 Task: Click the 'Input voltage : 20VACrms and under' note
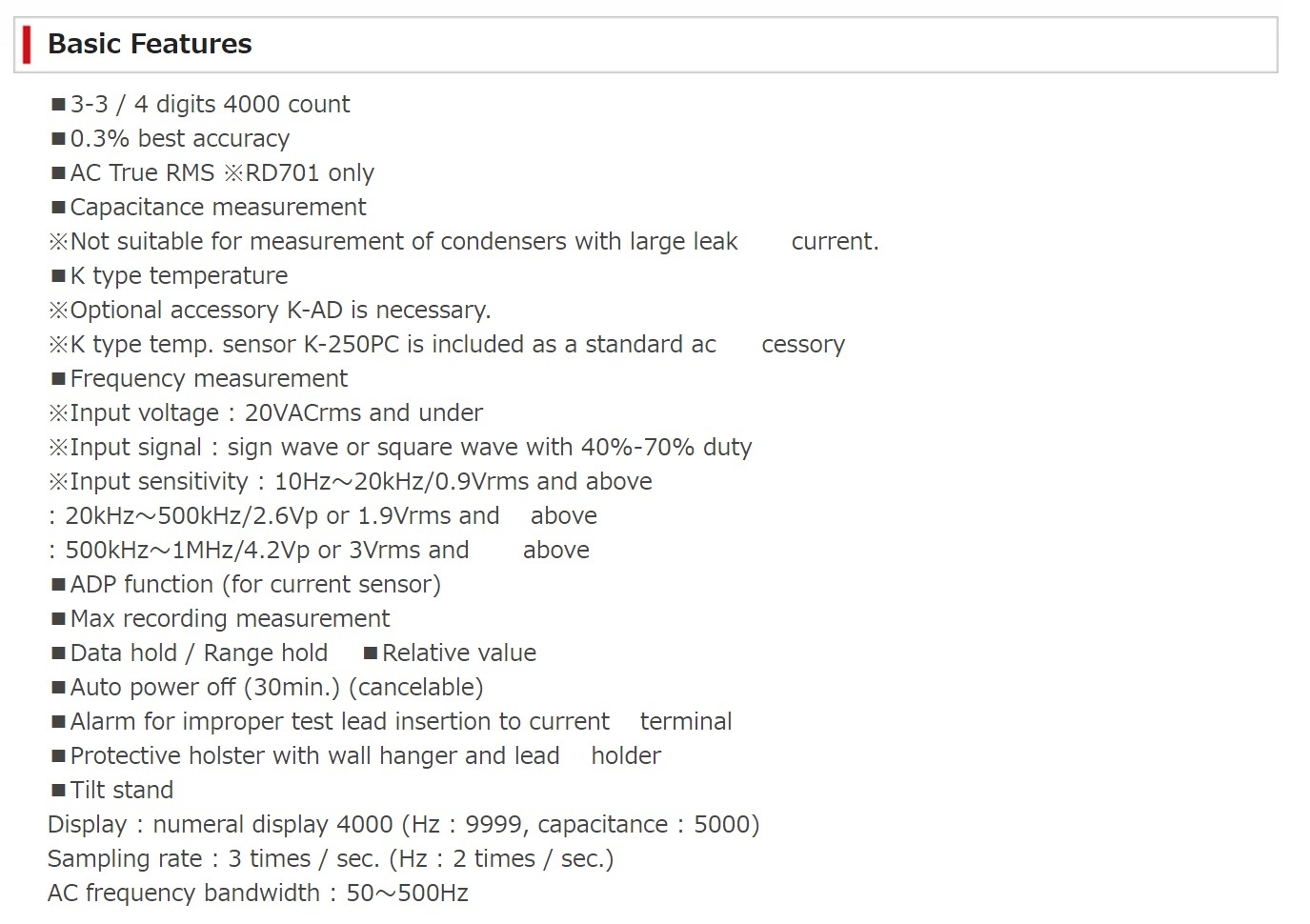tap(266, 412)
